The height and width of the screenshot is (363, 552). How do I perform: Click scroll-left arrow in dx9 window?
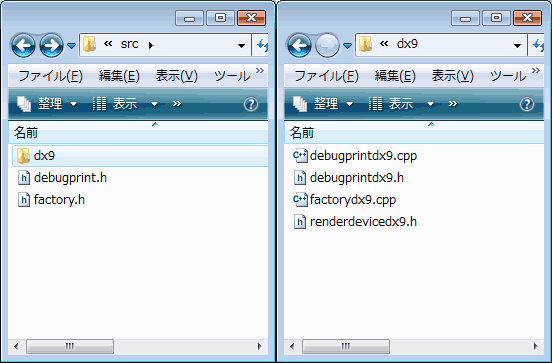click(292, 346)
